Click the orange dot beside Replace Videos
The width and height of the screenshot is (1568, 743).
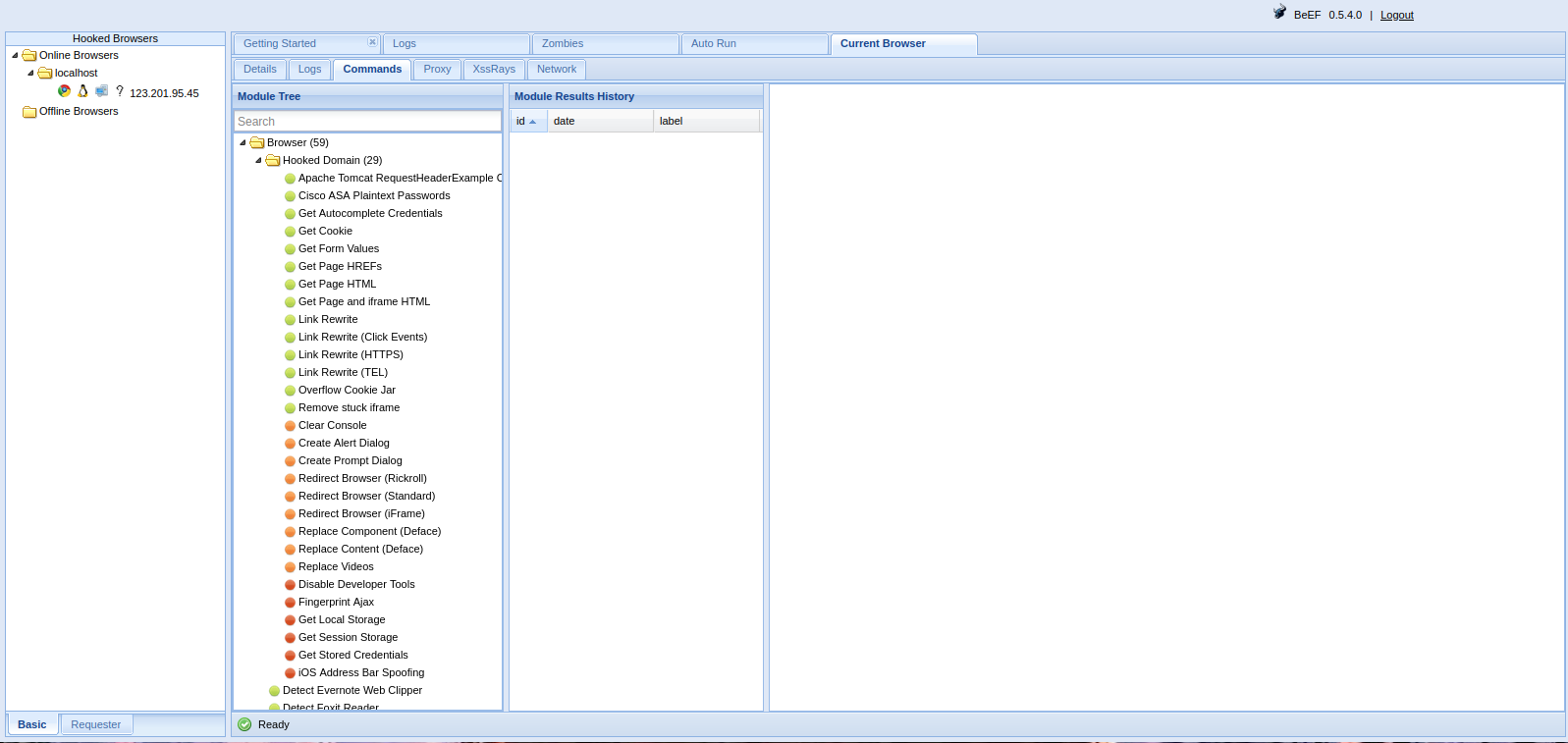click(x=290, y=567)
